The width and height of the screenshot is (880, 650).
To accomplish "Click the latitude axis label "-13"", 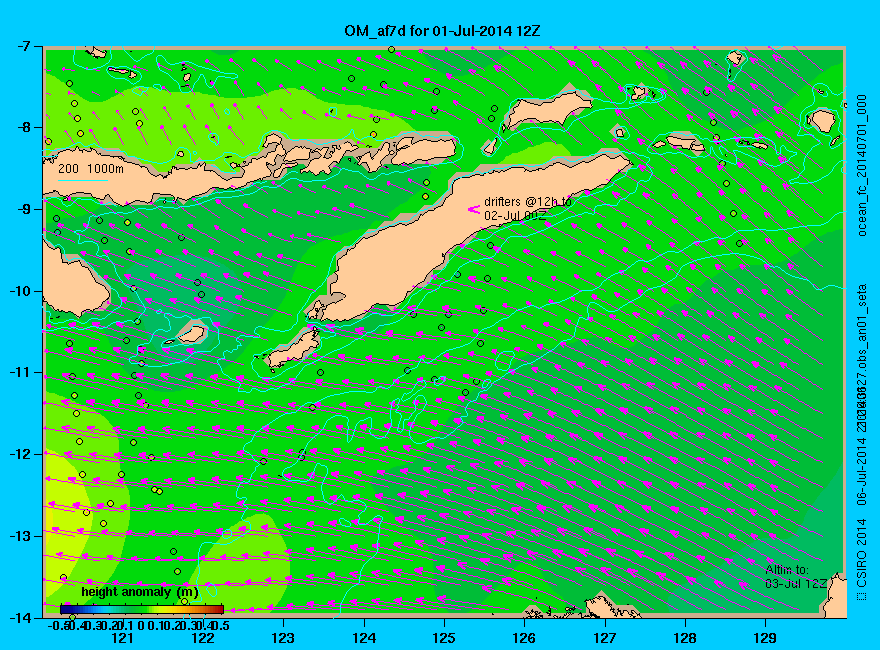I will tap(20, 536).
